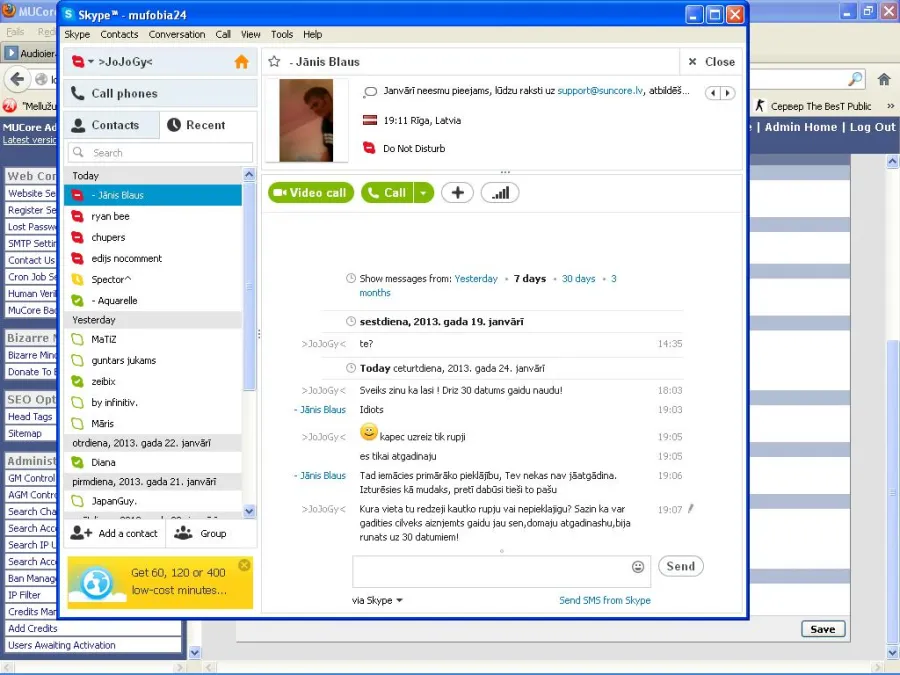Dismiss the low-cost minutes ad

point(244,565)
